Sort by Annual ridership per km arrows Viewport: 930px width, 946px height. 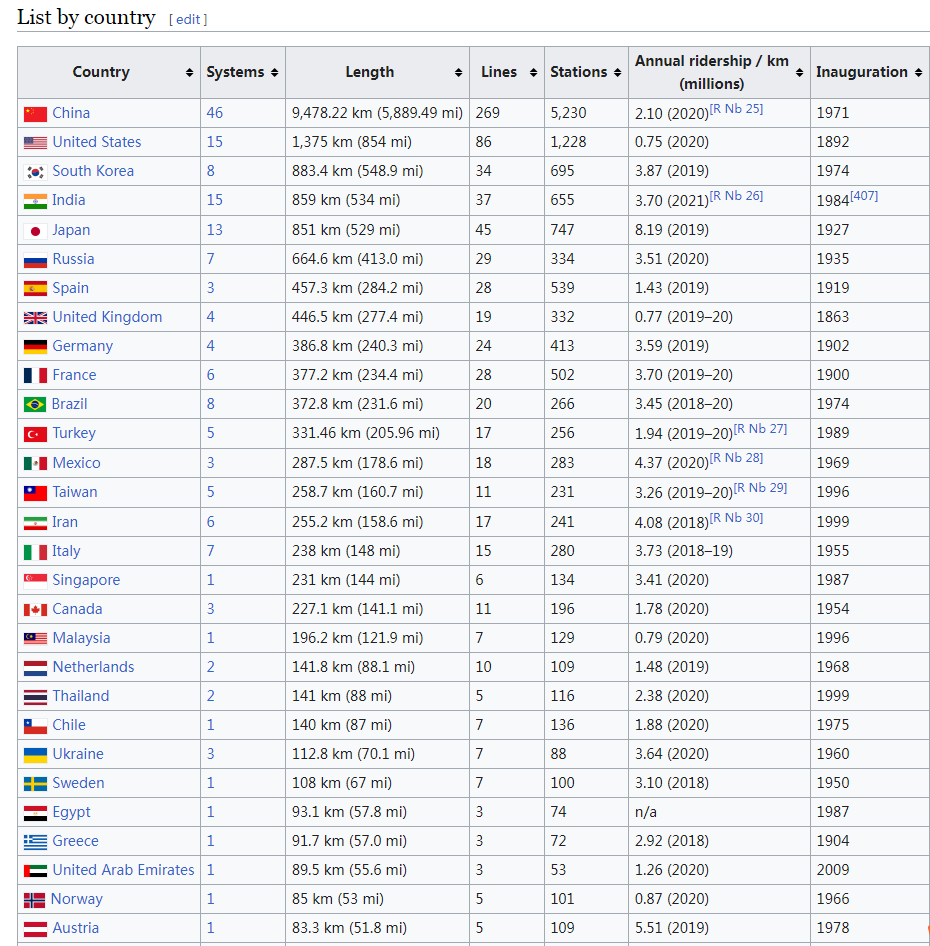point(800,72)
